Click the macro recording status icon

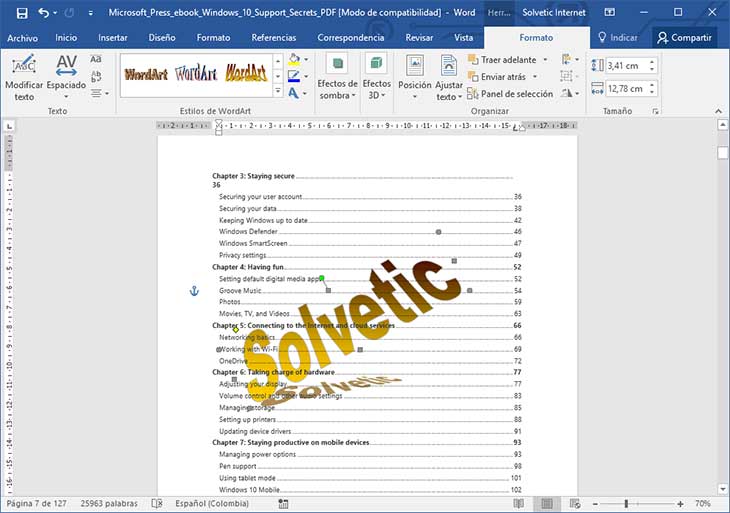click(283, 504)
